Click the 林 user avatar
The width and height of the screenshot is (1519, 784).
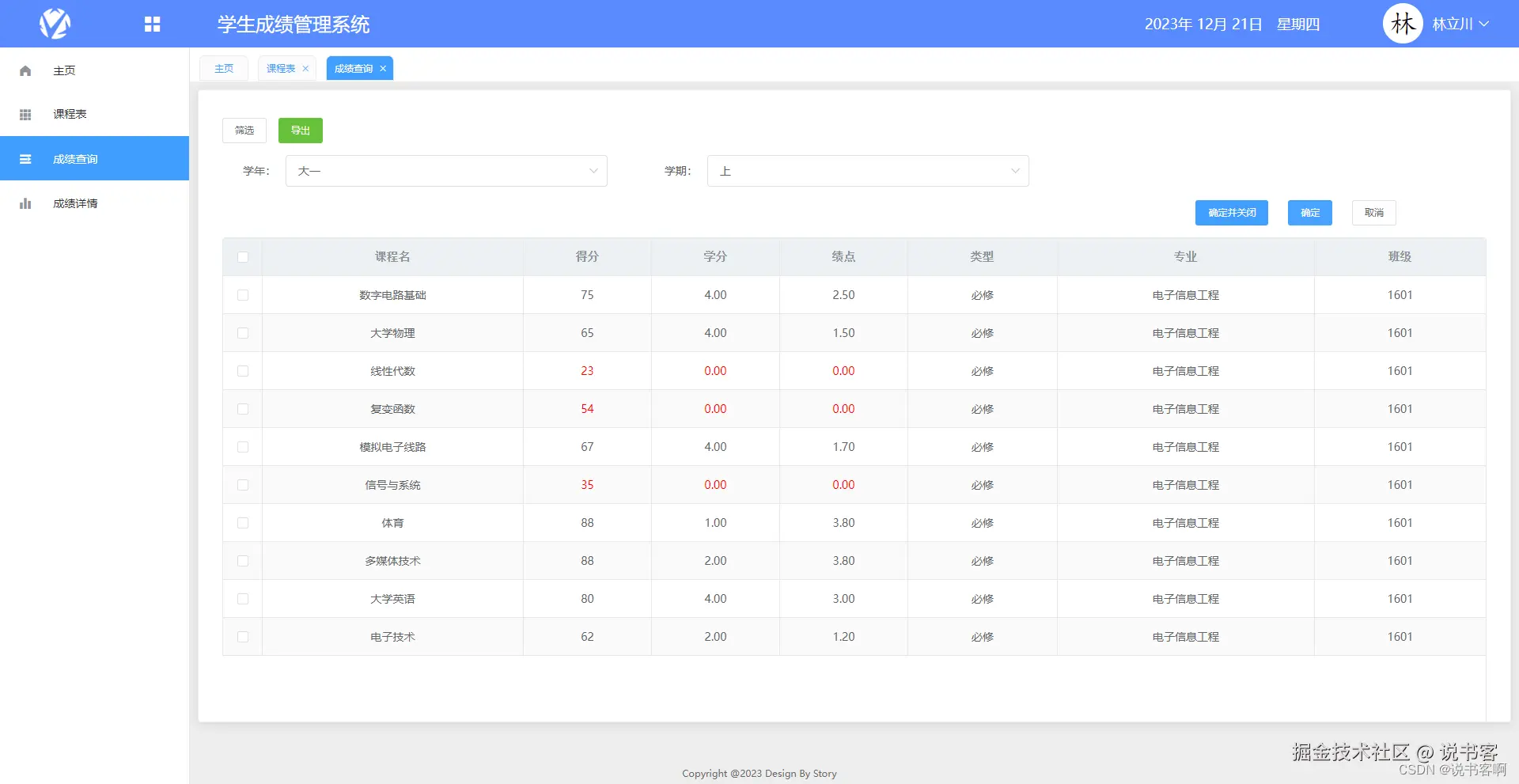pos(1403,24)
